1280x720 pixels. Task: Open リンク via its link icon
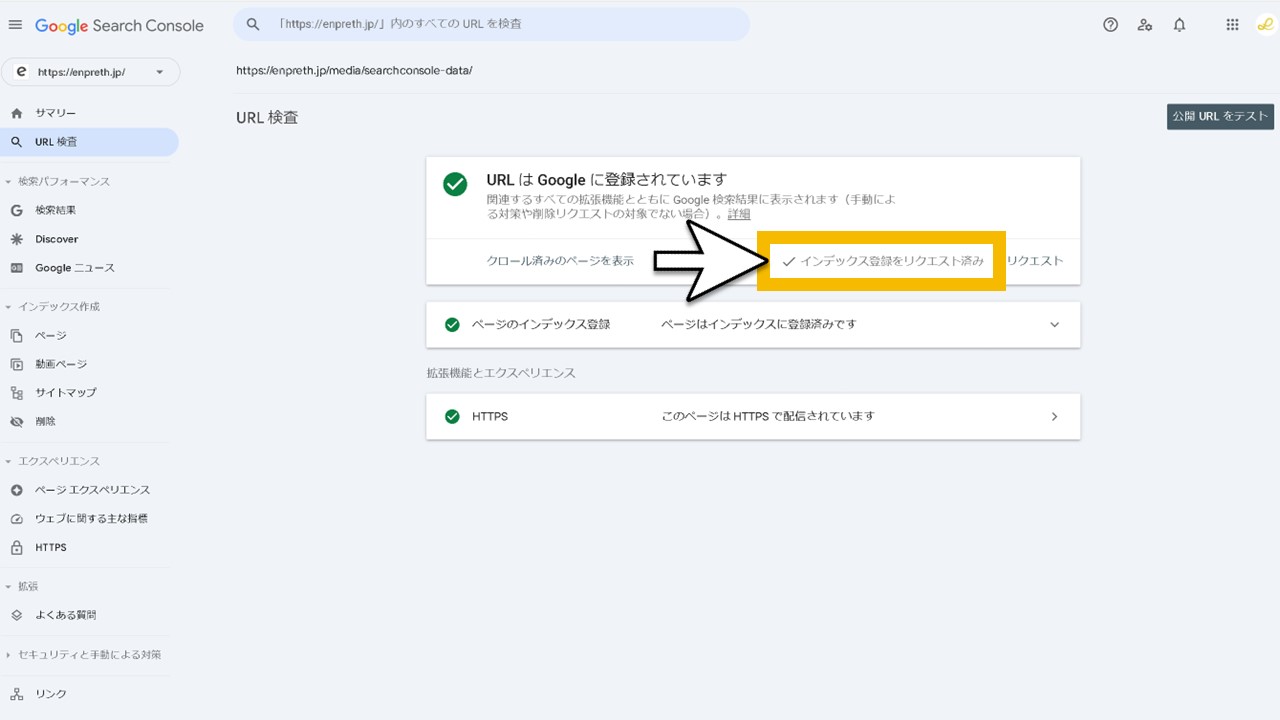(16, 693)
